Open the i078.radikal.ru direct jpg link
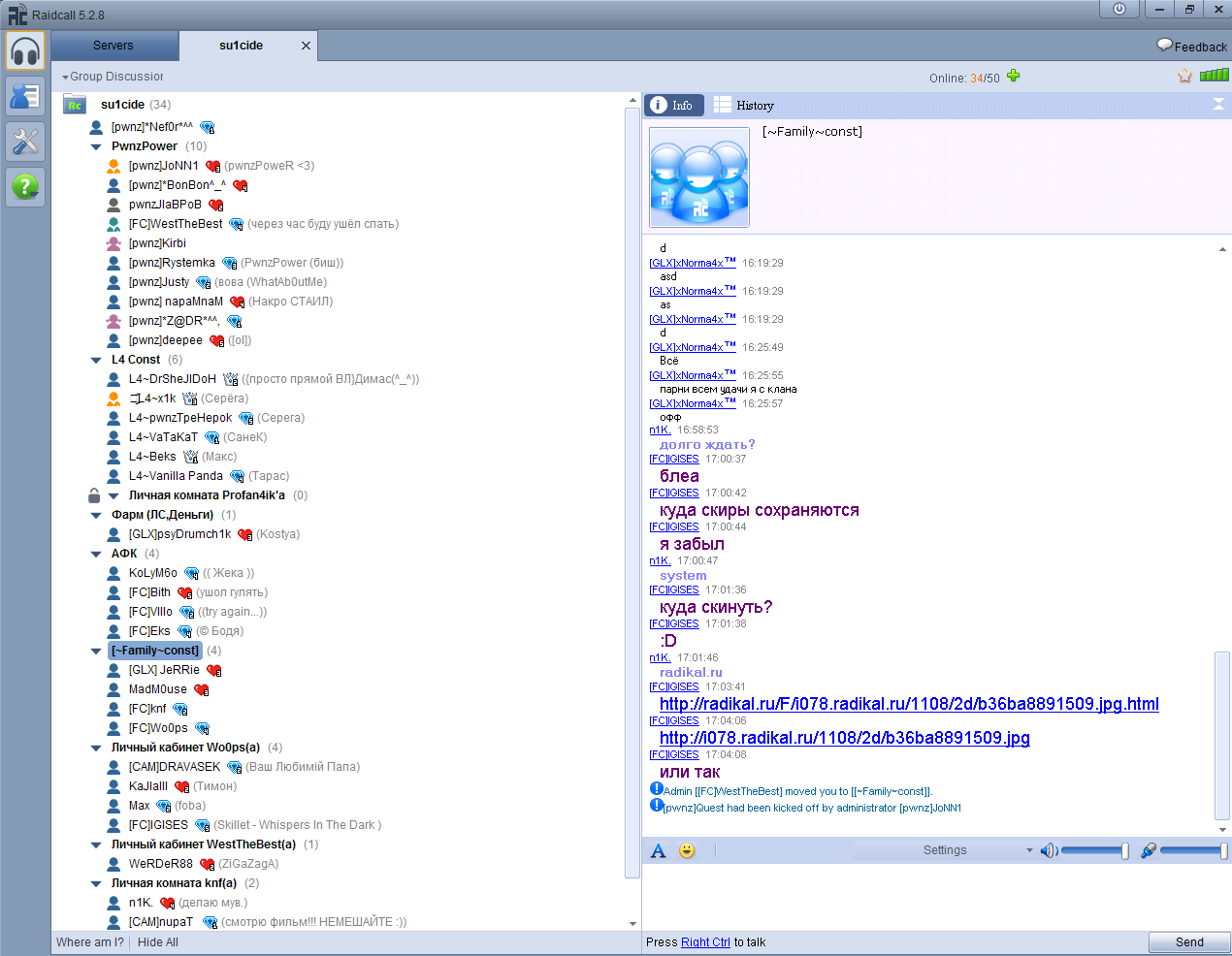 [845, 738]
